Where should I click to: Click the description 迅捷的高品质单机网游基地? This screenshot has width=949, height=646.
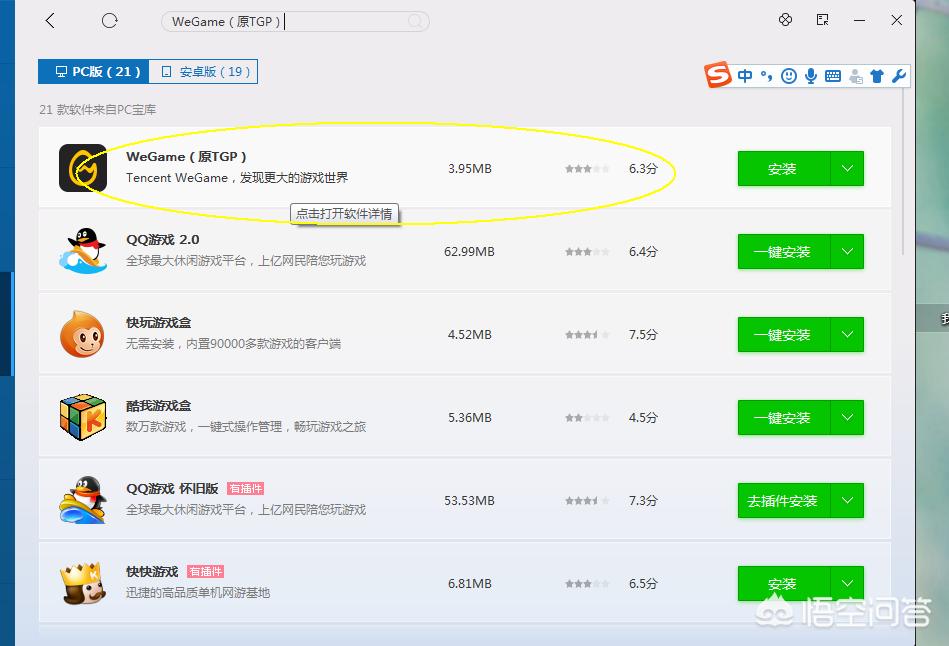(198, 593)
